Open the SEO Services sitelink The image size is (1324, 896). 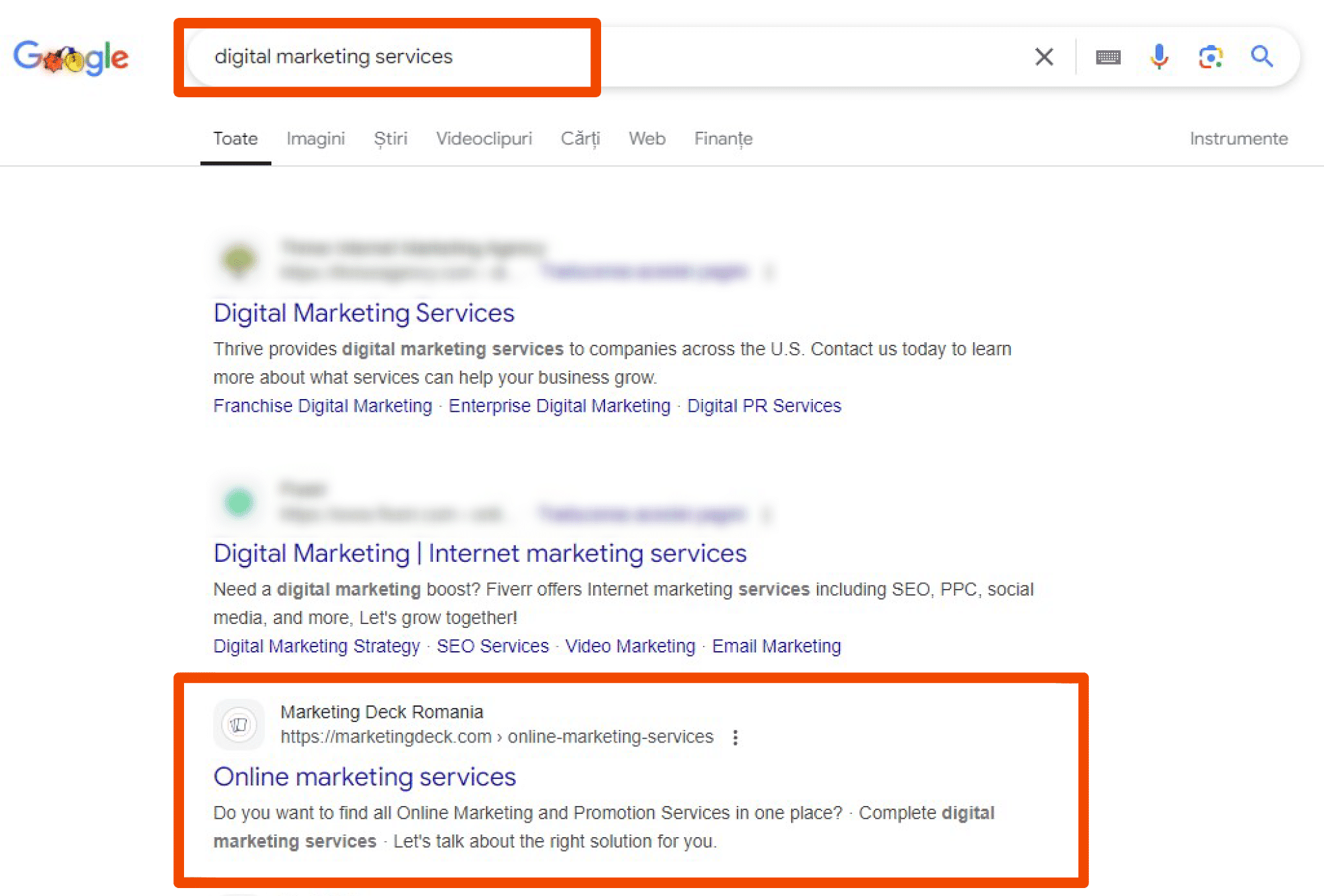[x=493, y=646]
